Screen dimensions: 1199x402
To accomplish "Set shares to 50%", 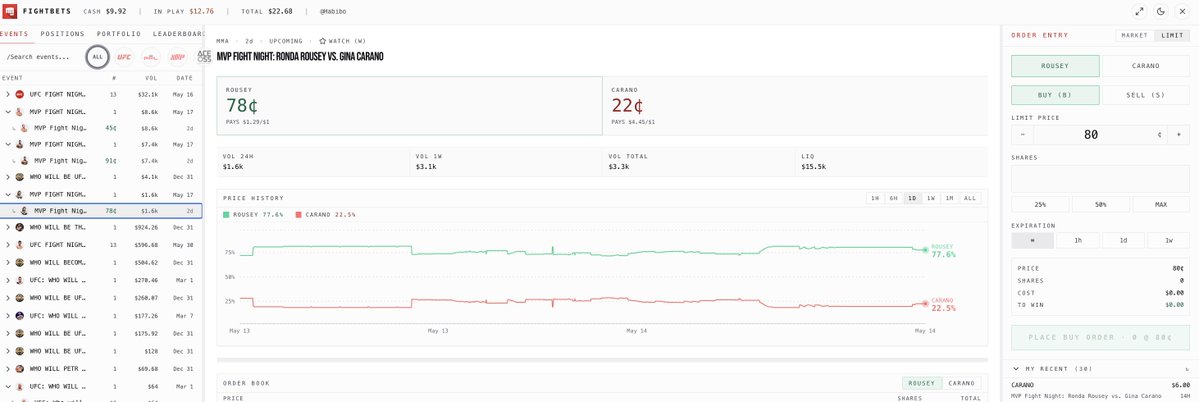I will point(1101,205).
